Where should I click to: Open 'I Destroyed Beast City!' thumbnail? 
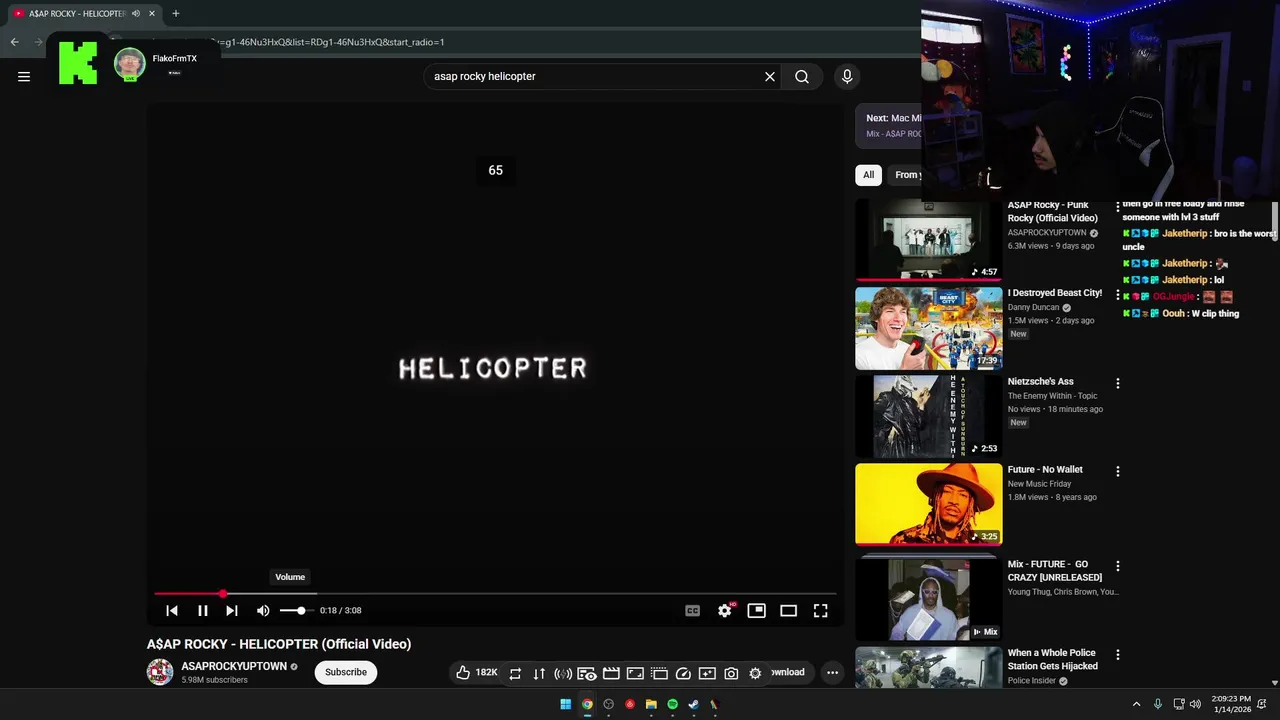[x=928, y=328]
